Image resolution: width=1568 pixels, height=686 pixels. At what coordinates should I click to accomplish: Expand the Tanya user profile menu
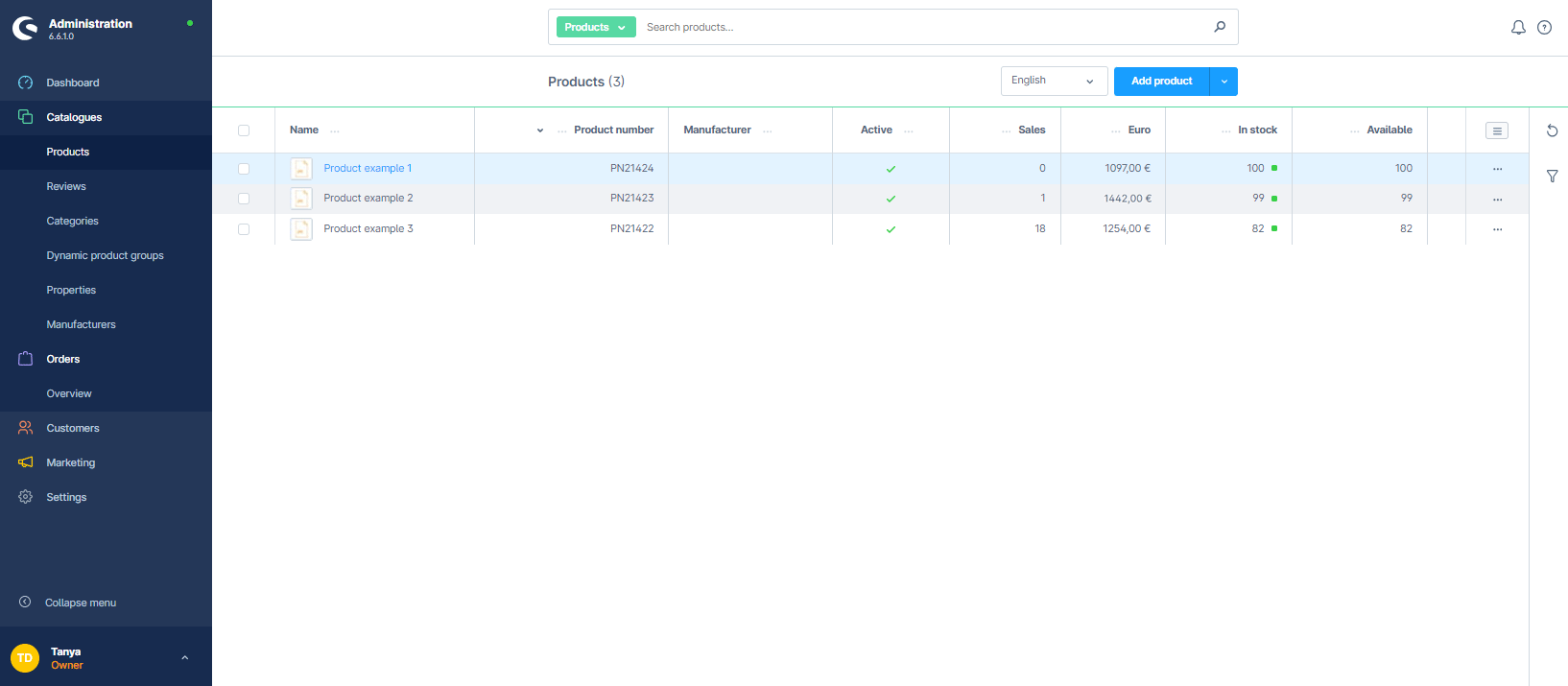(x=184, y=657)
